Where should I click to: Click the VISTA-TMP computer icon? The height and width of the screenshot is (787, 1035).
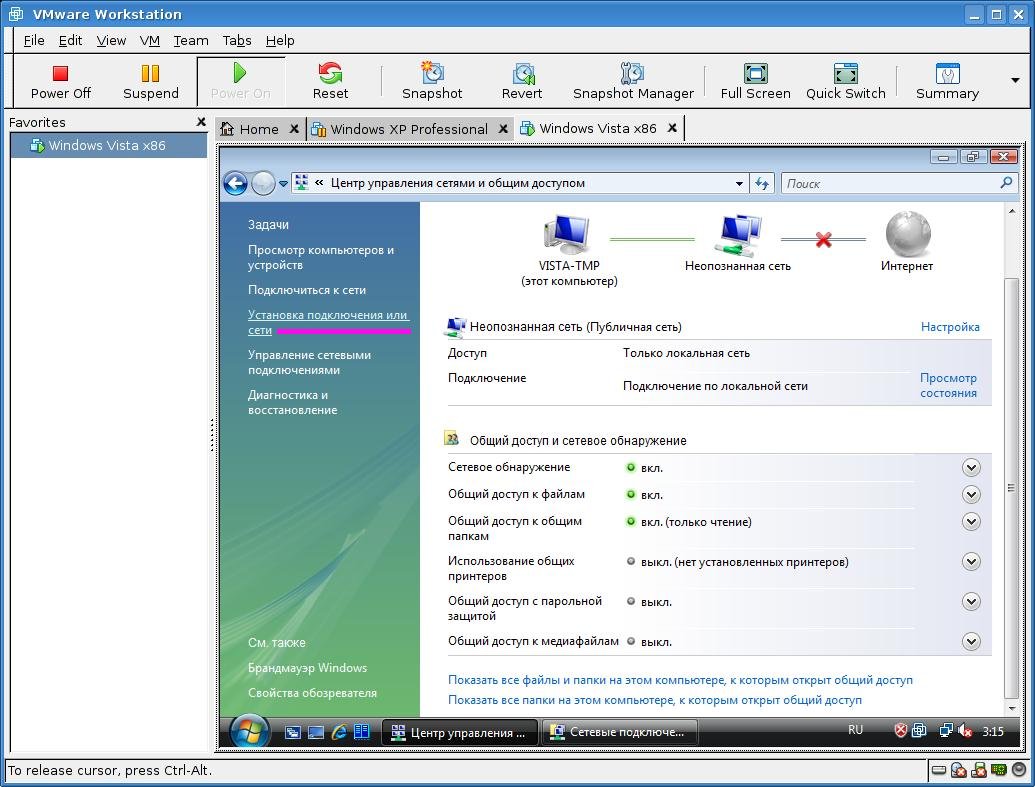click(567, 234)
